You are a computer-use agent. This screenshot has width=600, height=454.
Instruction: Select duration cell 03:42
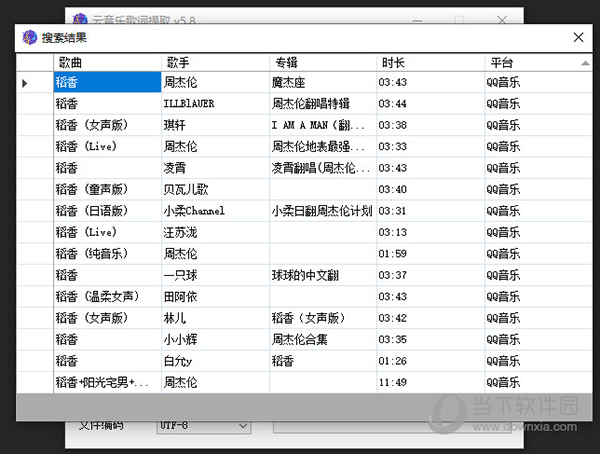click(x=430, y=318)
